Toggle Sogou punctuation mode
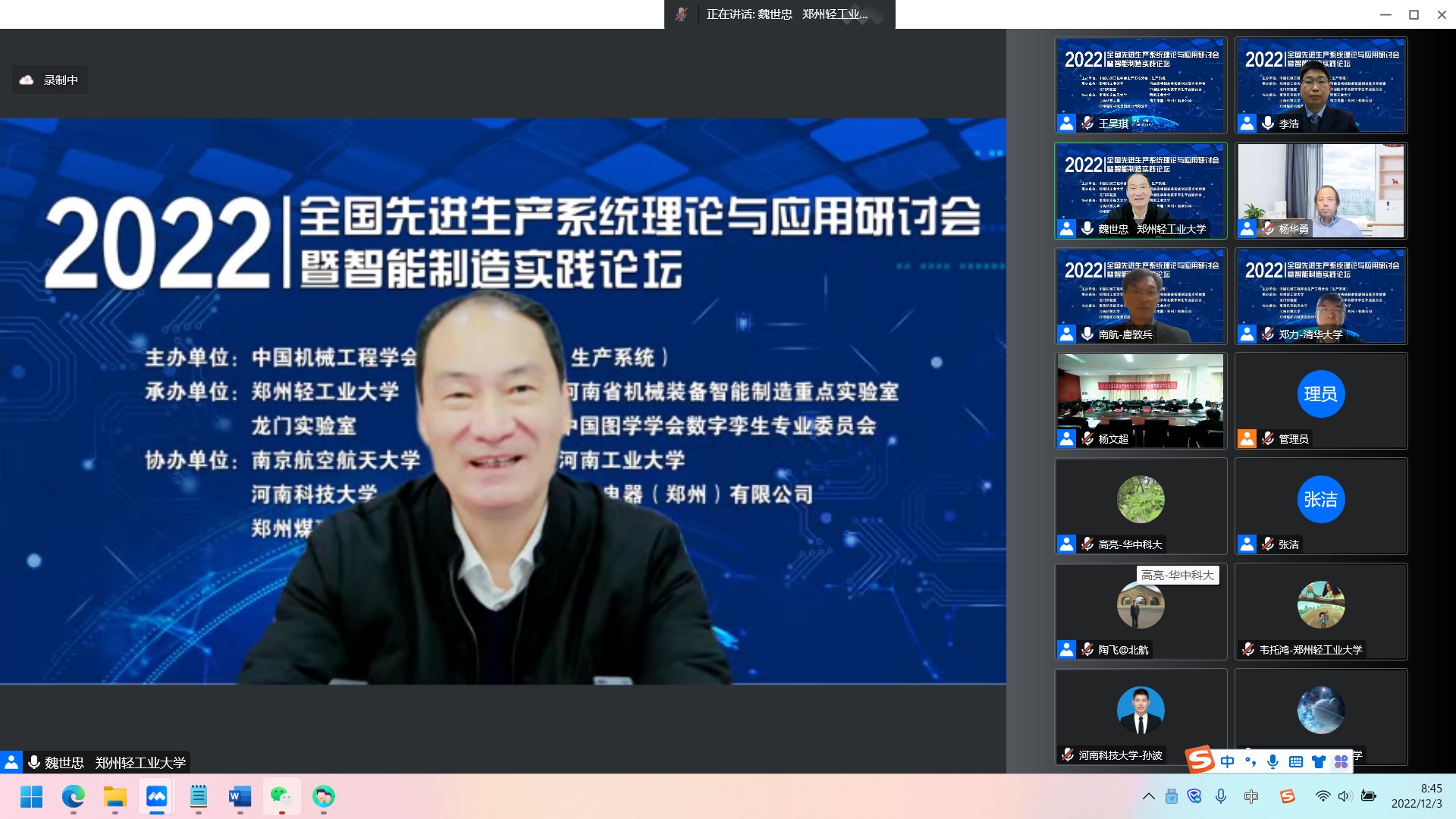The height and width of the screenshot is (819, 1456). pos(1250,761)
